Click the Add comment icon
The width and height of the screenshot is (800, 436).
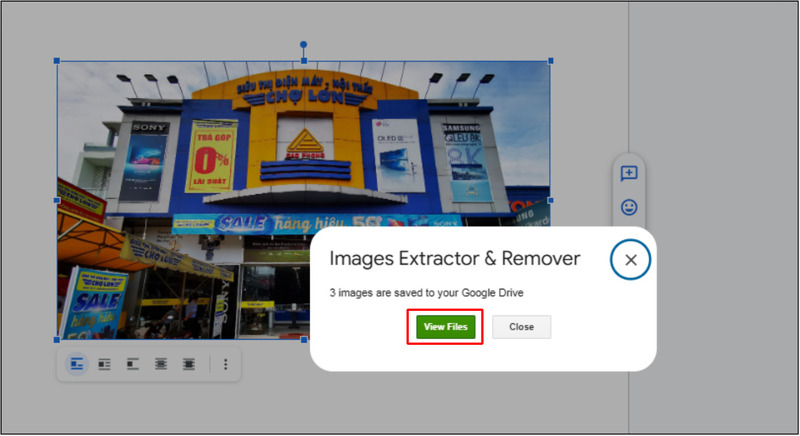coord(629,173)
